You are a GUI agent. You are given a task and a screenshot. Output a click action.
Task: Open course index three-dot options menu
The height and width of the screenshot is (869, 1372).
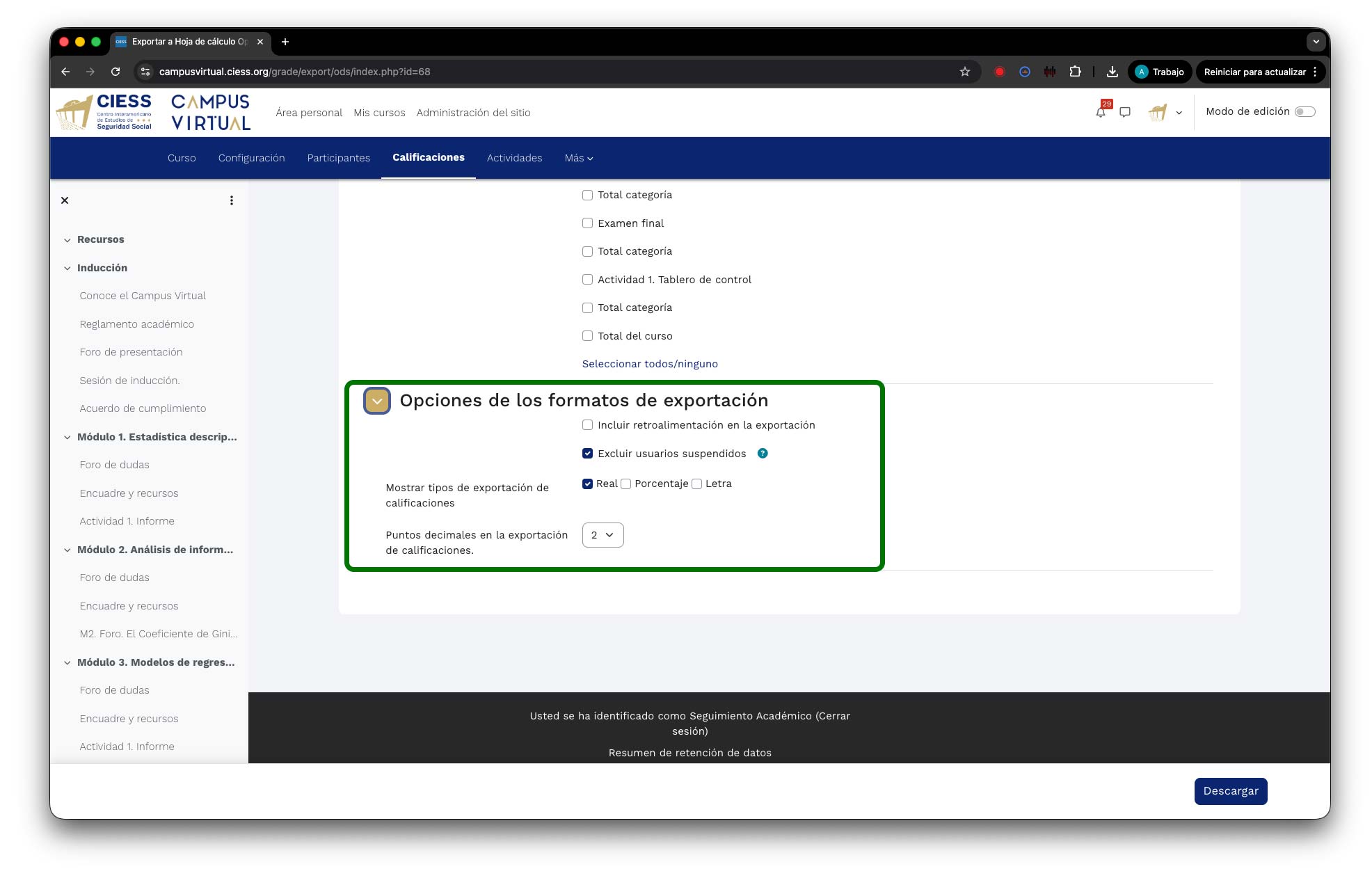(232, 200)
